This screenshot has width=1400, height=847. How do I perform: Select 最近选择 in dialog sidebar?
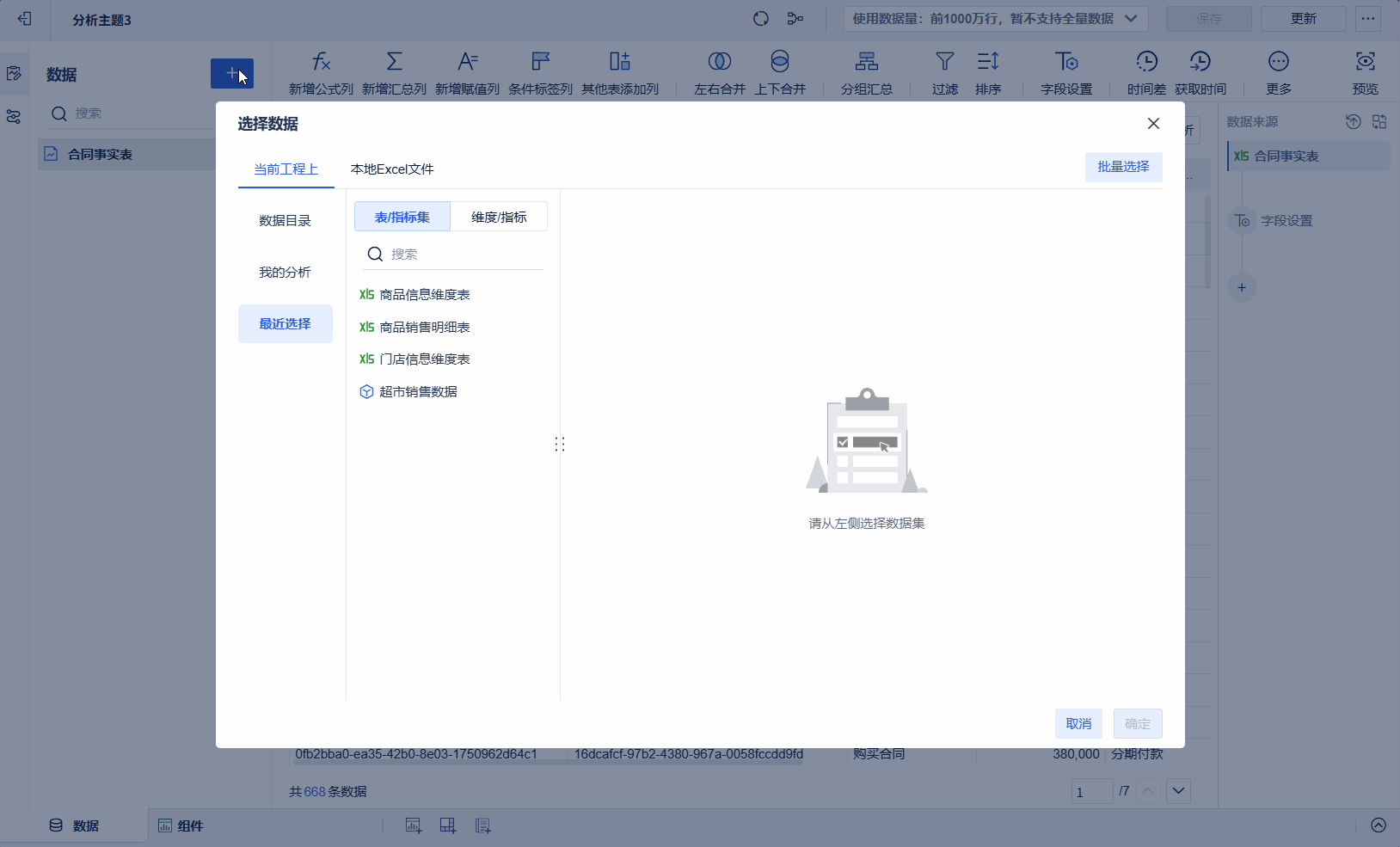(286, 324)
